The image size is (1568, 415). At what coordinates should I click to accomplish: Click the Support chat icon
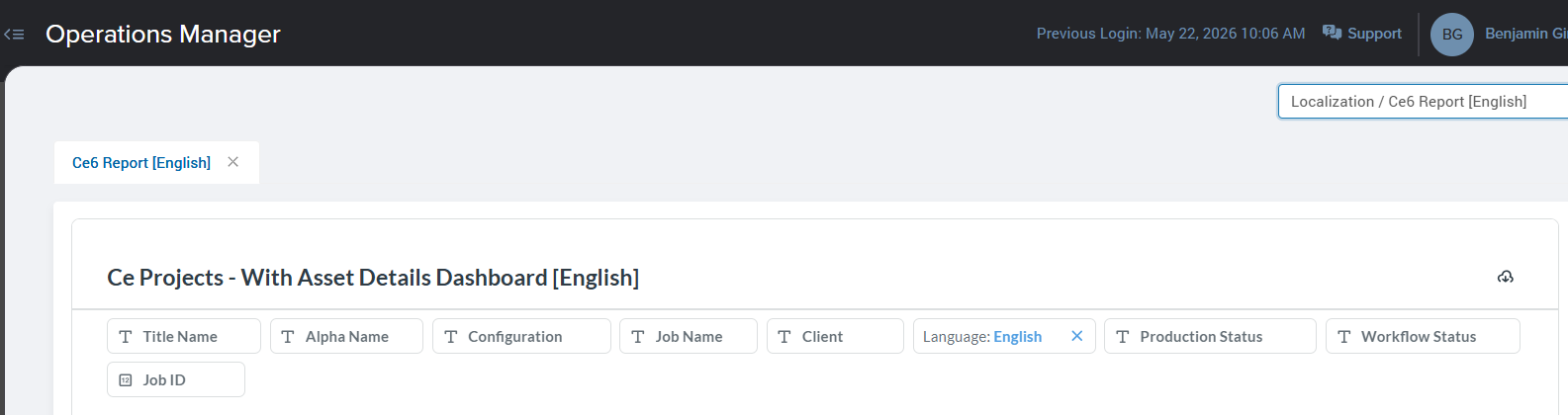pos(1332,33)
